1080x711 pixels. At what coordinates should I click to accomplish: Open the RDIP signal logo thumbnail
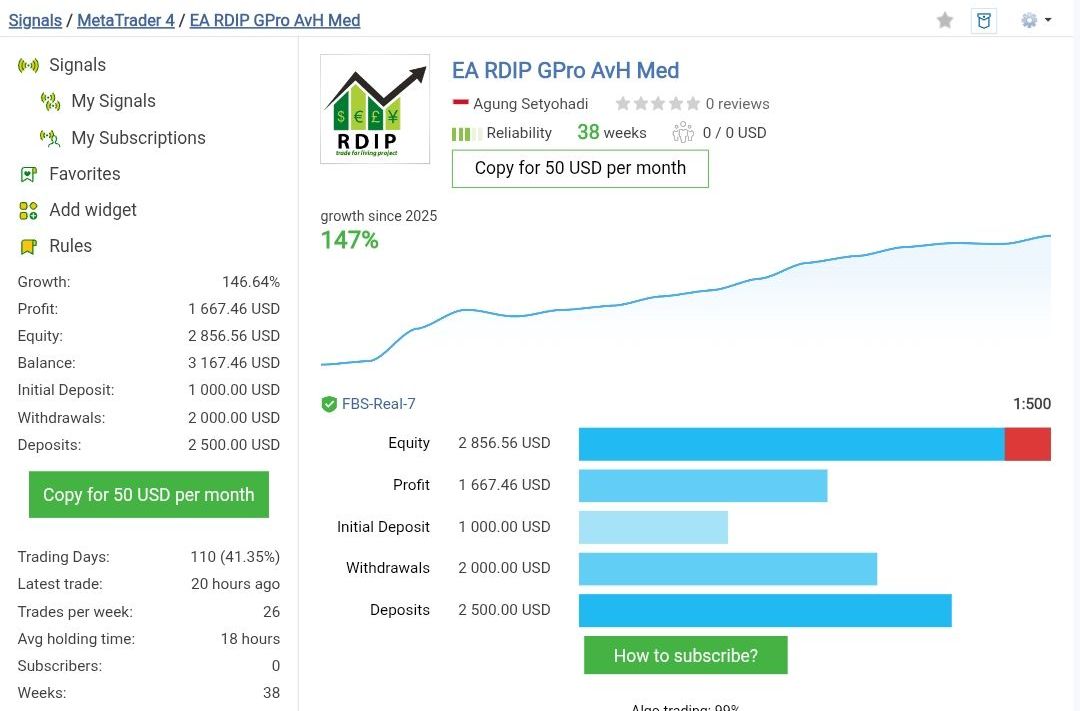point(375,109)
